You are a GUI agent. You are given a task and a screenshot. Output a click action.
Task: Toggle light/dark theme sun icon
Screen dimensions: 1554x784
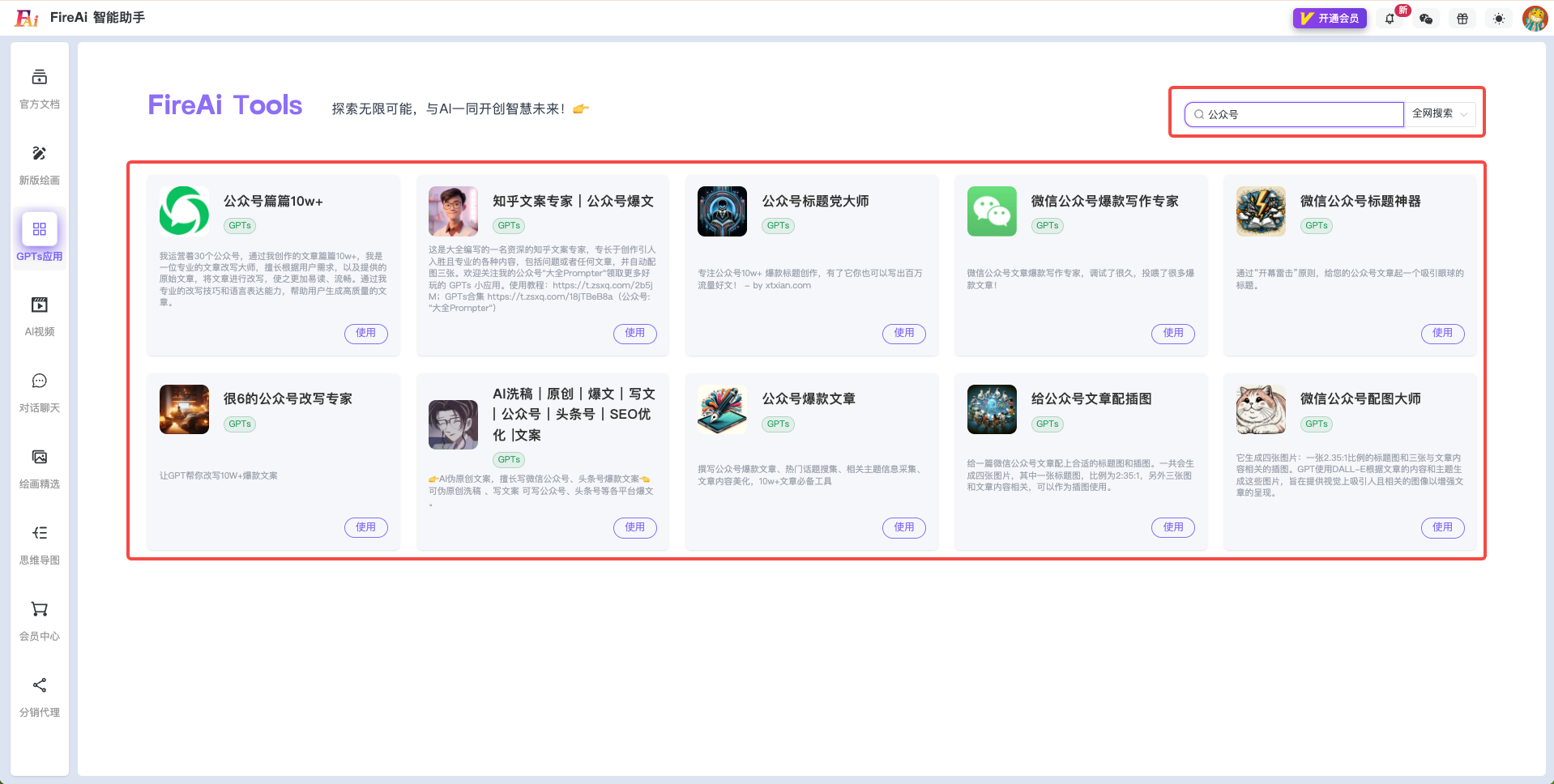[x=1499, y=19]
